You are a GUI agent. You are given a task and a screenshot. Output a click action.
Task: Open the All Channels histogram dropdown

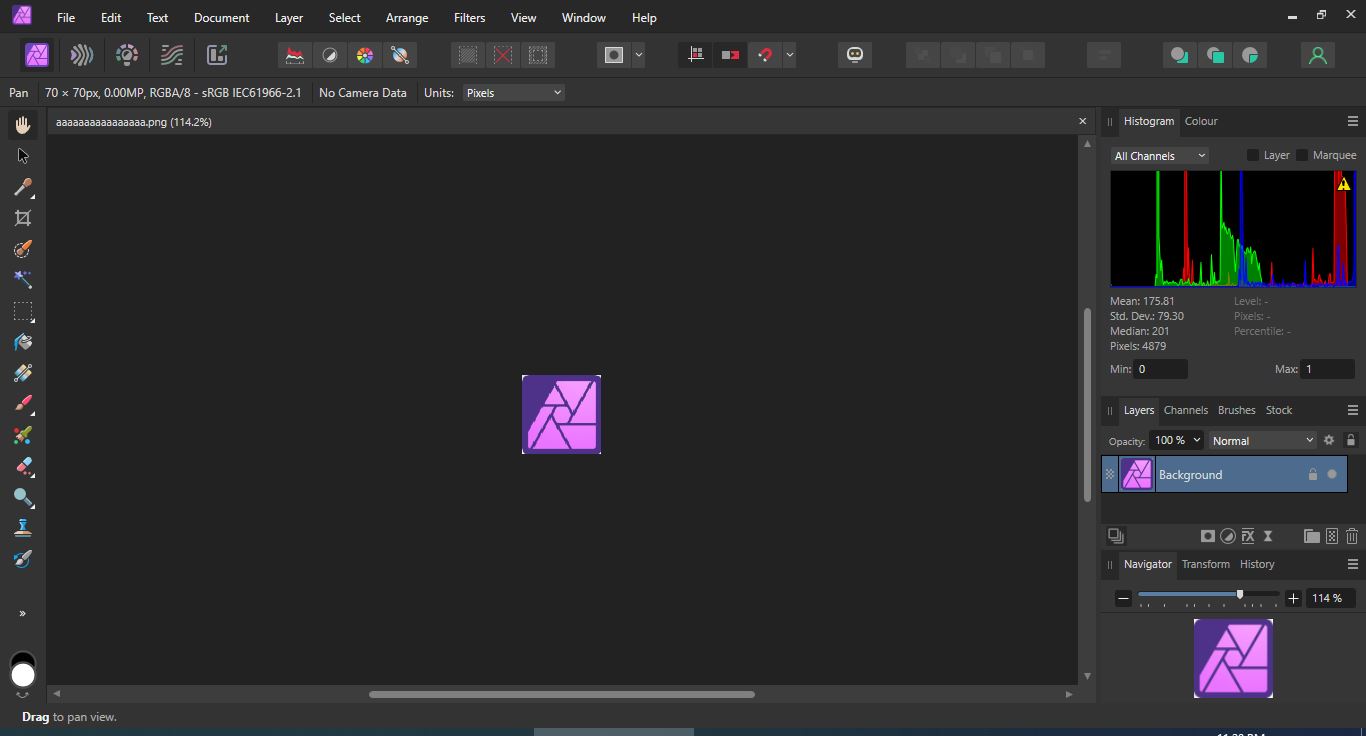[x=1160, y=156]
